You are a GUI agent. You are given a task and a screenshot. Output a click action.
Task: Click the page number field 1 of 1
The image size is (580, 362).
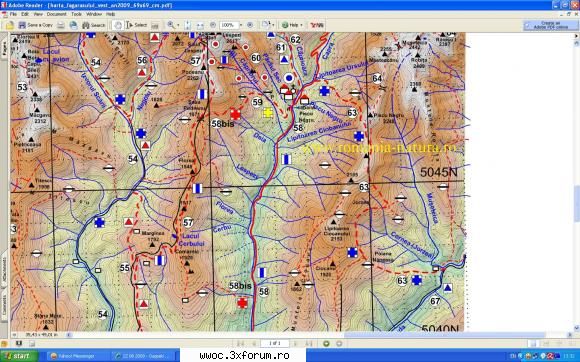pos(274,344)
